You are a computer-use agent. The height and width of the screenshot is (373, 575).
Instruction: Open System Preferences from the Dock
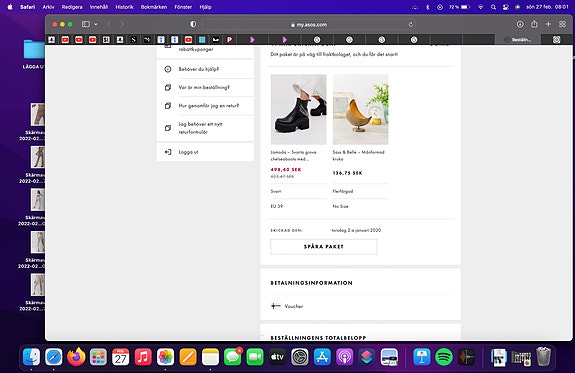pos(300,357)
